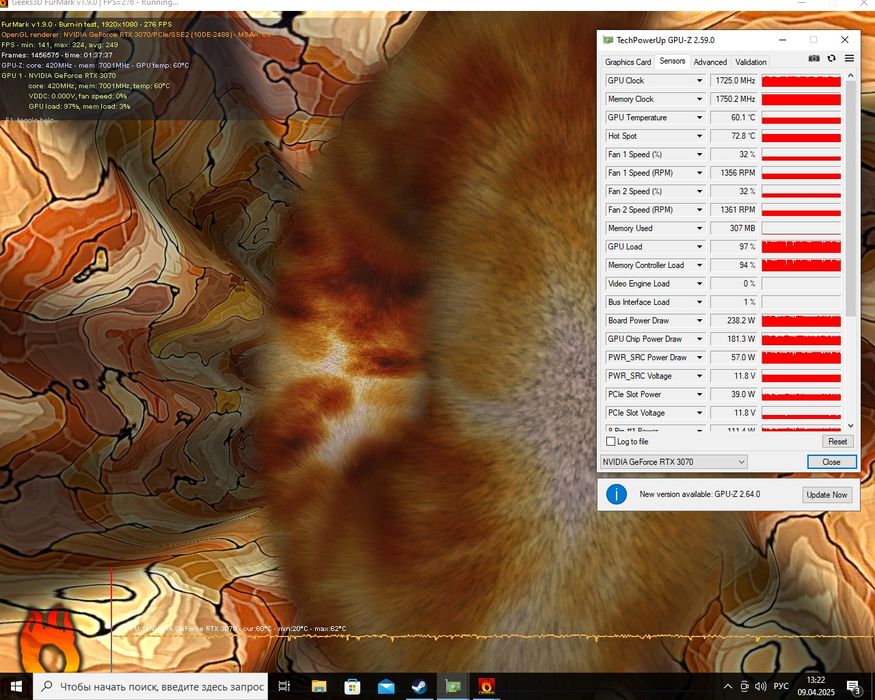Open NVIDIA GeForce RTX 3070 selector
The image size is (875, 700).
674,462
